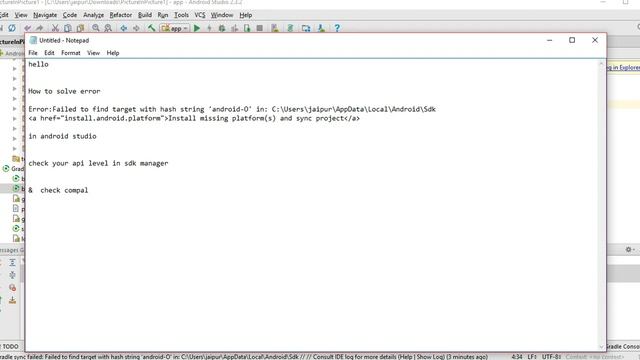This screenshot has height=360, width=640.
Task: Click the Debug app bug icon
Action: (x=222, y=28)
